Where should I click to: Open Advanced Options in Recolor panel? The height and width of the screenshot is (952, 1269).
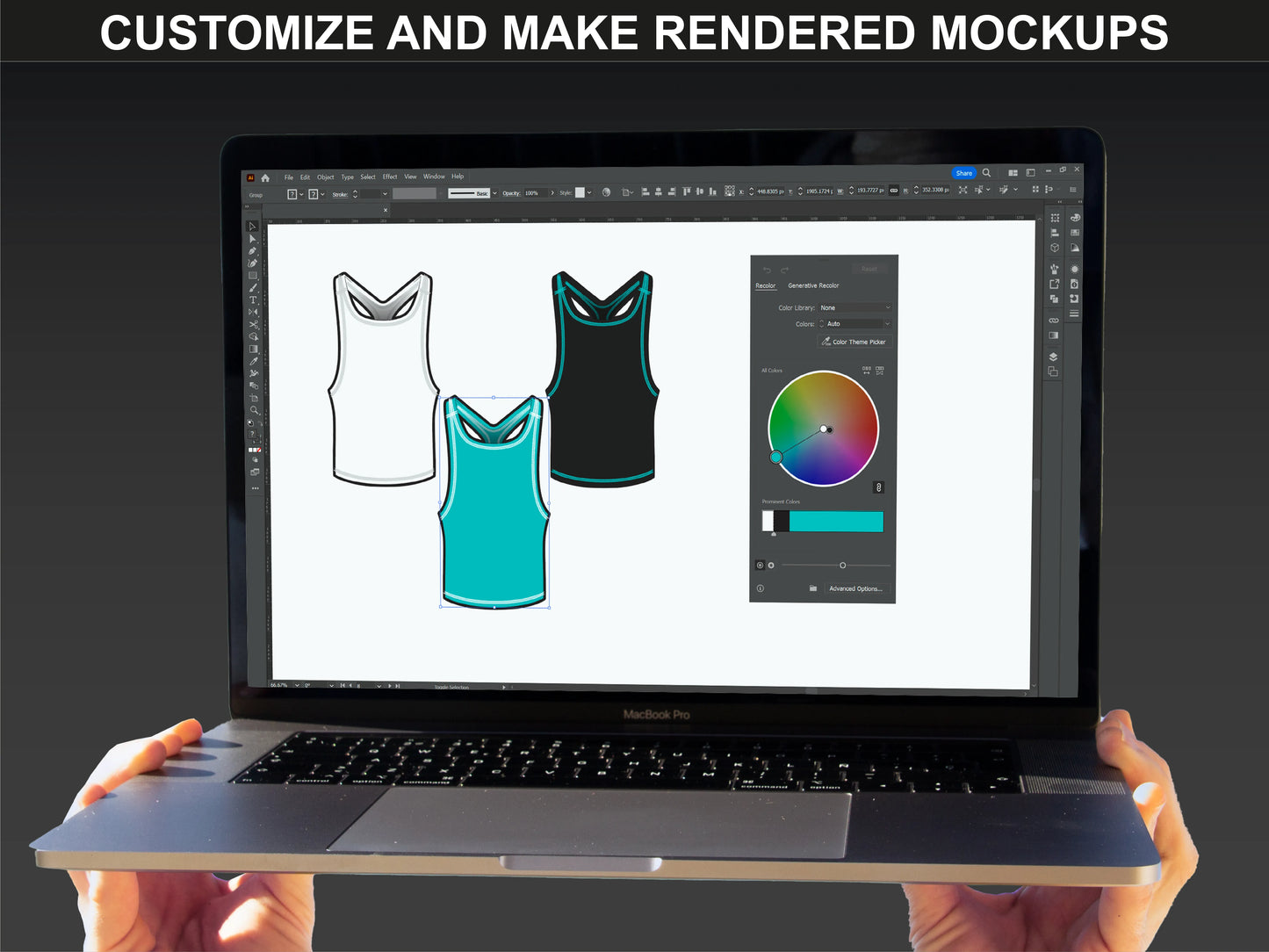(x=855, y=588)
